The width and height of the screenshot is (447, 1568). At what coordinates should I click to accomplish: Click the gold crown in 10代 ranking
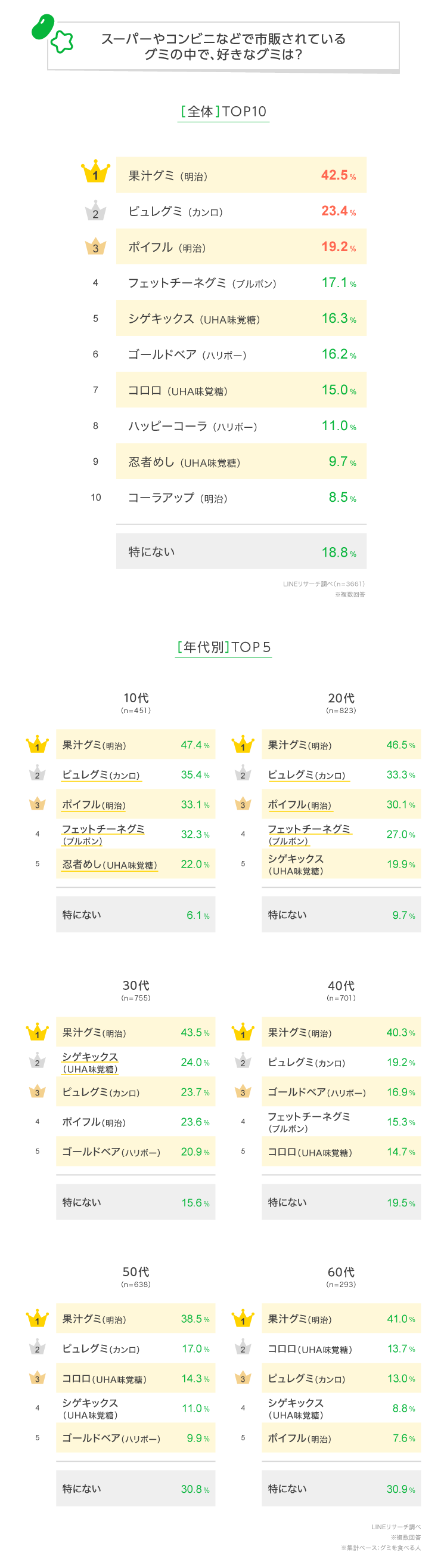[37, 744]
